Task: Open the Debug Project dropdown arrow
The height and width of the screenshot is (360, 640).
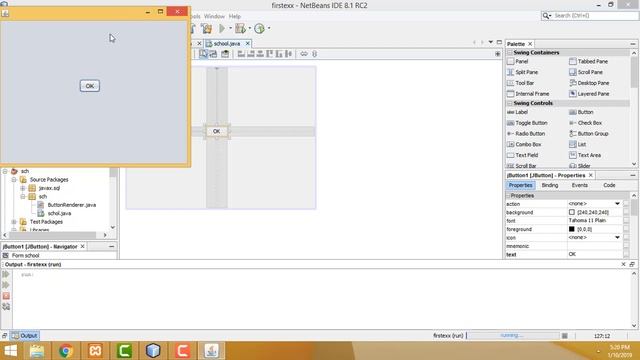Action: click(249, 29)
